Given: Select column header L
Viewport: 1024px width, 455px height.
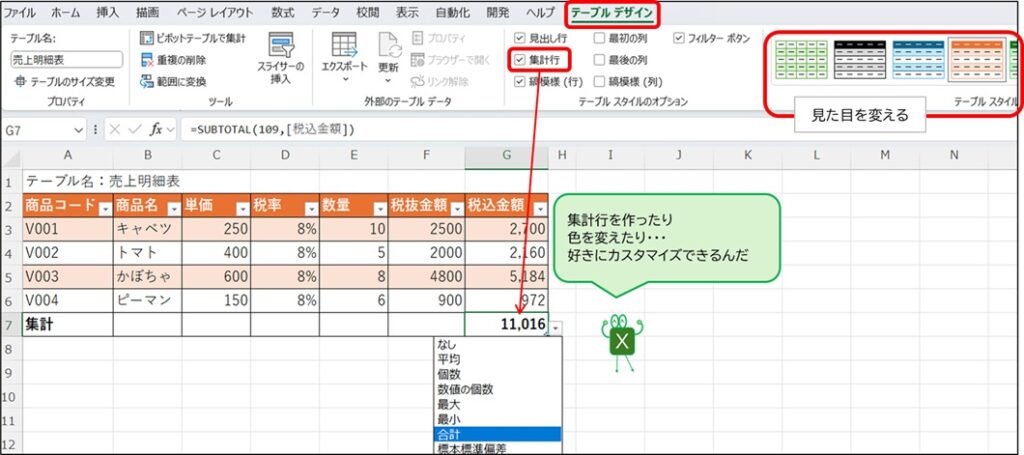Looking at the screenshot, I should 816,155.
